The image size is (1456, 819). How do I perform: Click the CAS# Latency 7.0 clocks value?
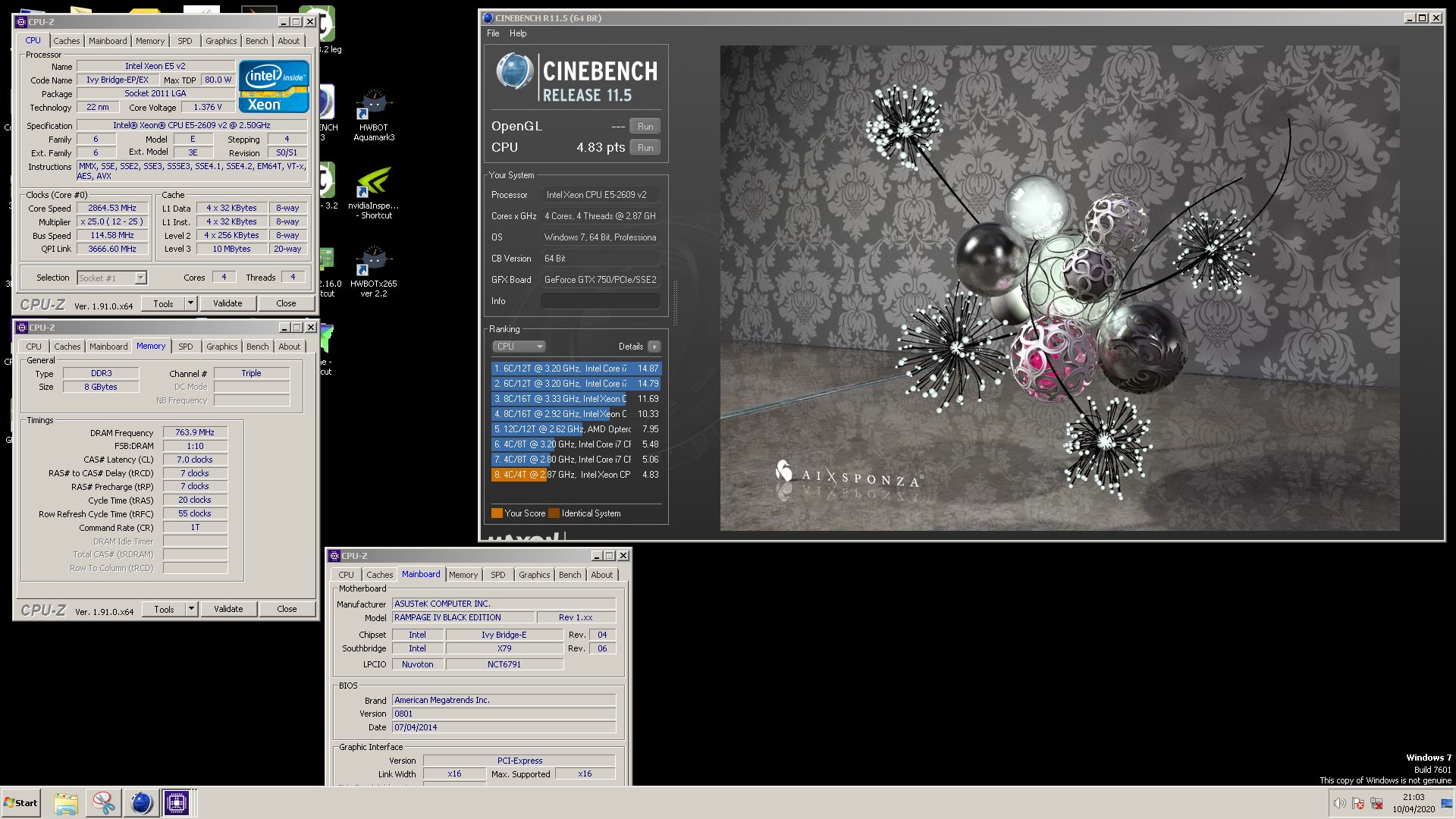[x=195, y=460]
